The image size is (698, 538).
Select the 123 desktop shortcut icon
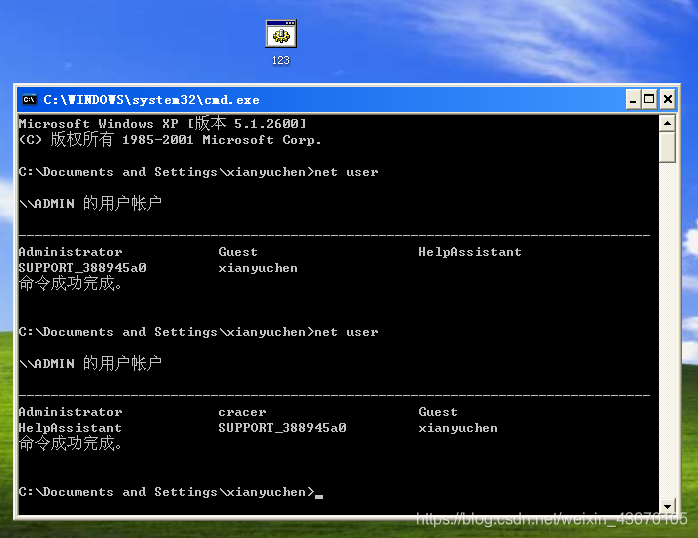(281, 34)
